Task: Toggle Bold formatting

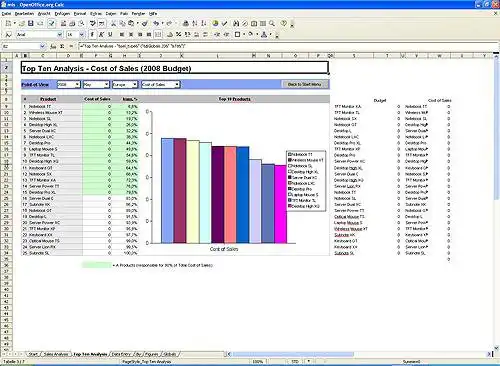Action: tap(92, 34)
